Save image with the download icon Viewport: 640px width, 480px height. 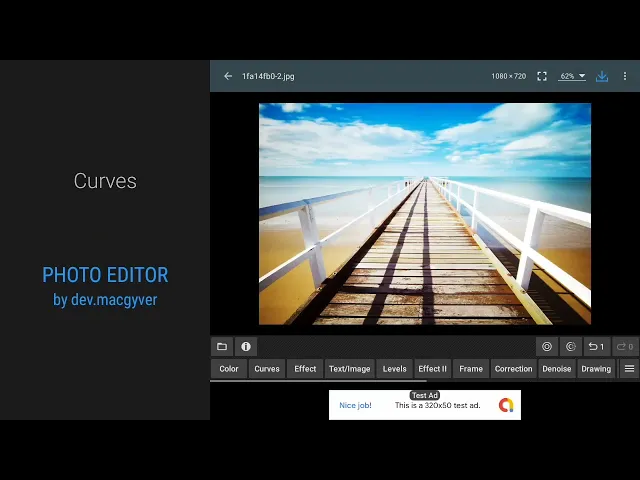(602, 76)
